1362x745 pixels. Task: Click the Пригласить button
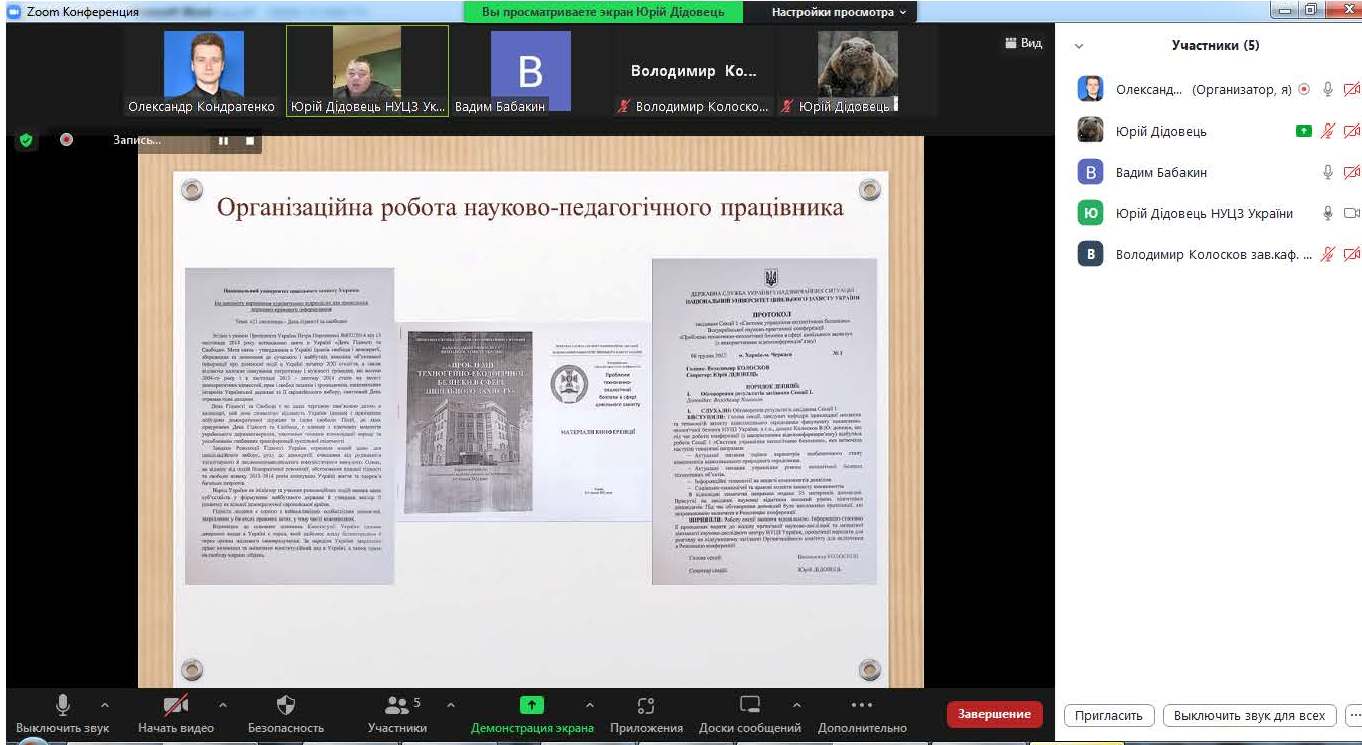[x=1109, y=715]
